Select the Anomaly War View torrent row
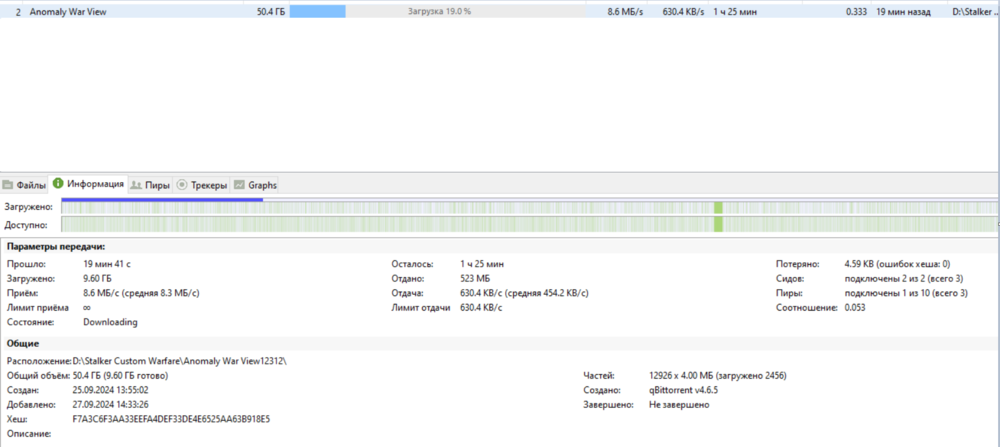Screen dimensions: 1000x447 point(500,11)
